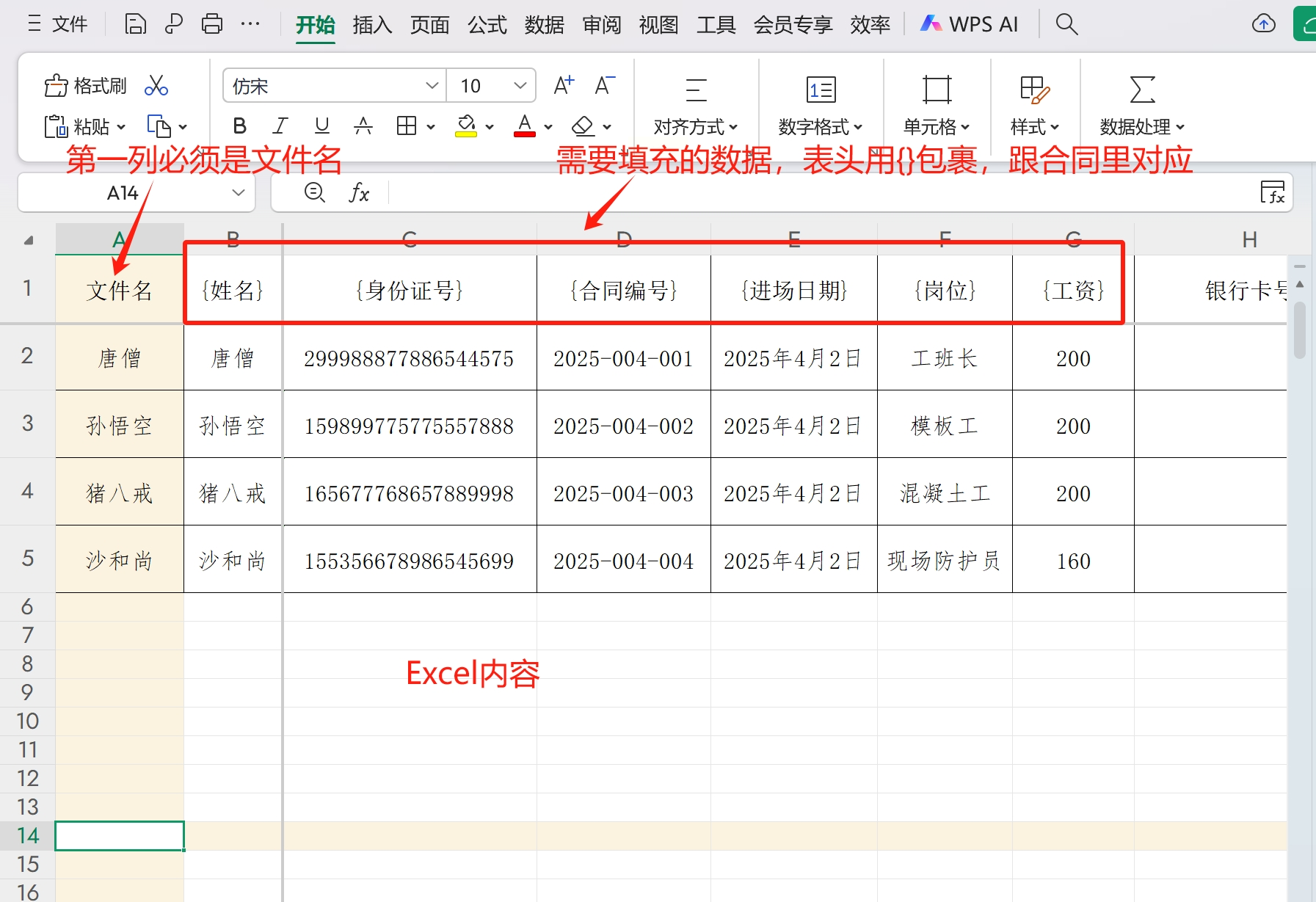This screenshot has height=902, width=1316.
Task: Expand the font name dropdown 仿宋
Action: point(432,86)
